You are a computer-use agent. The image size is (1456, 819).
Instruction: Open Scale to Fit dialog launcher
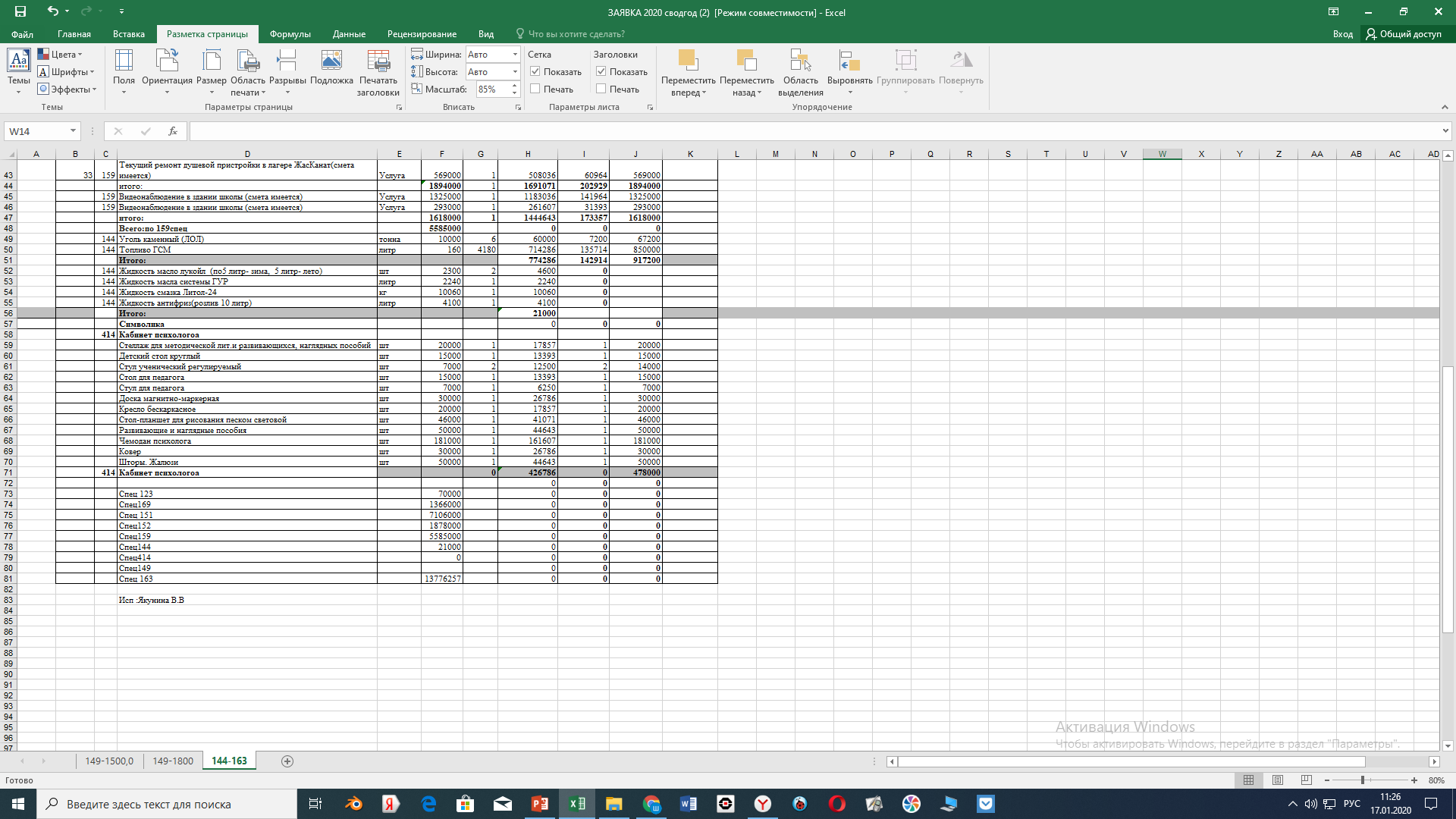519,108
